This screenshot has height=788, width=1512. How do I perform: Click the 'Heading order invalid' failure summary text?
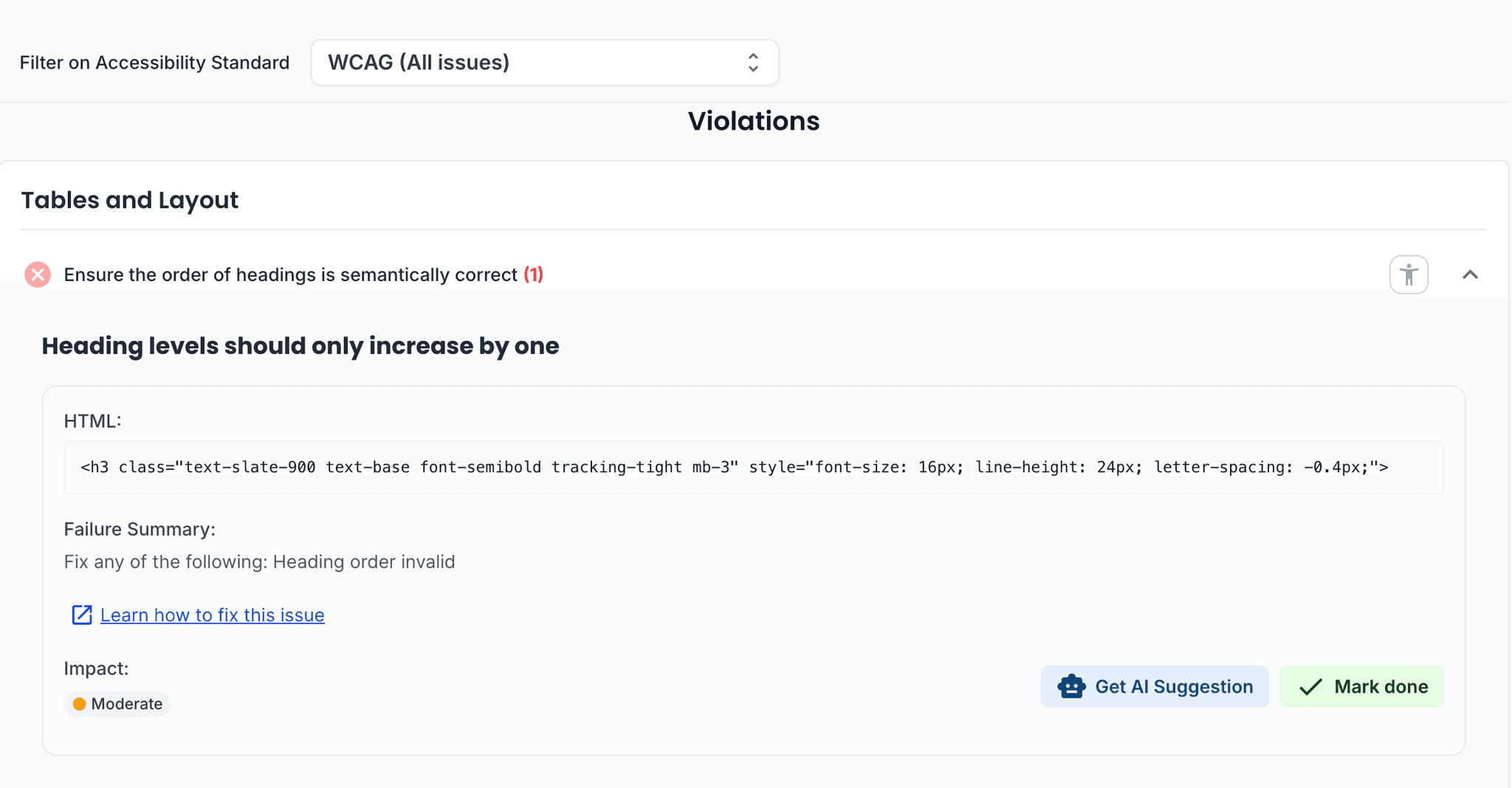(363, 561)
